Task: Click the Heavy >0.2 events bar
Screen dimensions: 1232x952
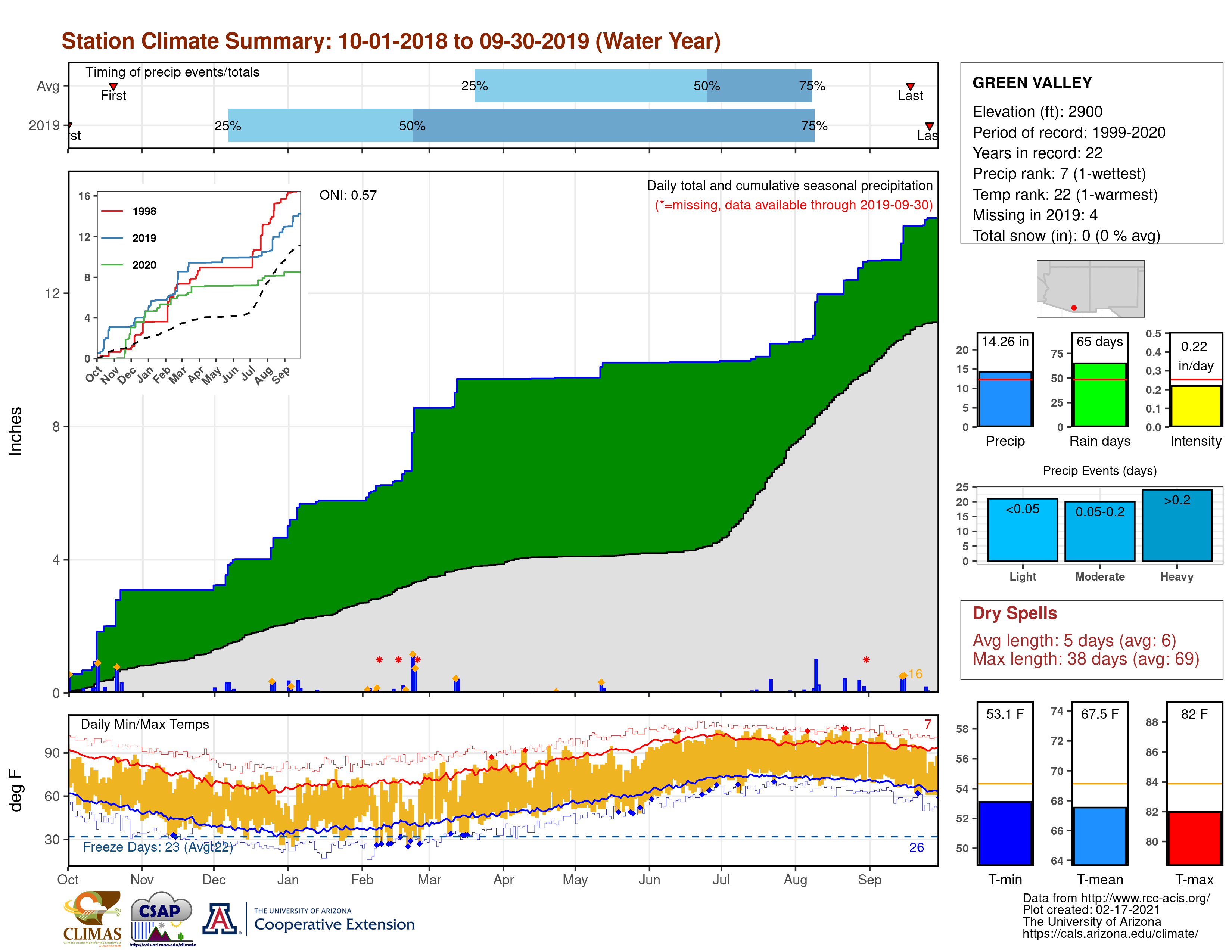Action: tap(1177, 525)
